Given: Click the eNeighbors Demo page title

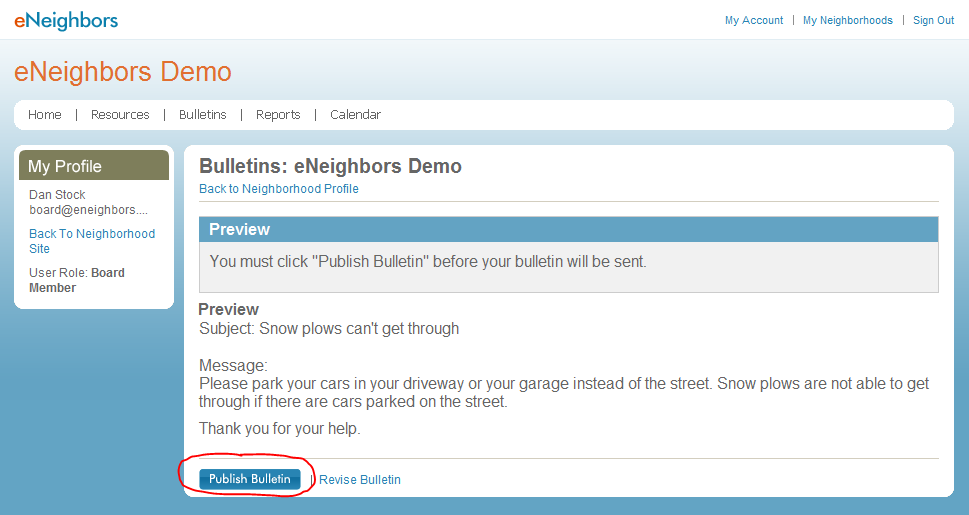Looking at the screenshot, I should coord(123,72).
